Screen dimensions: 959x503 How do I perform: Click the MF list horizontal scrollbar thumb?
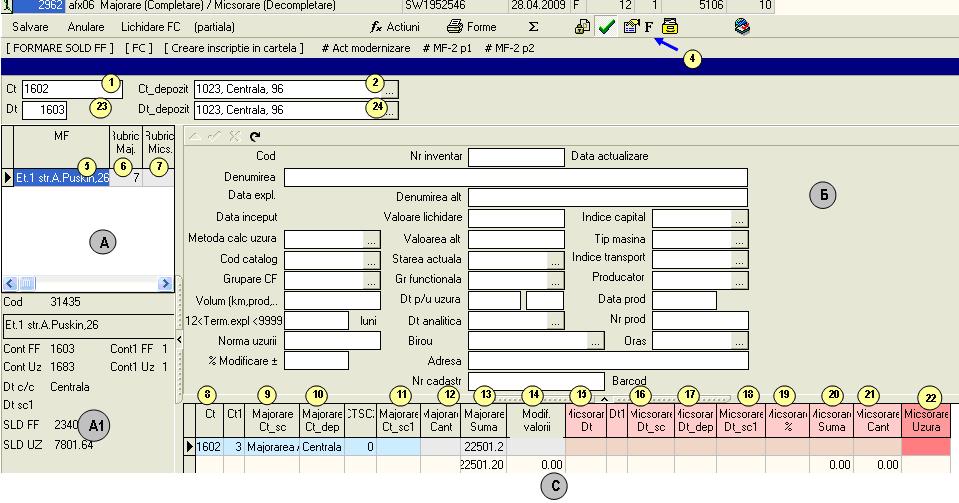(27, 283)
